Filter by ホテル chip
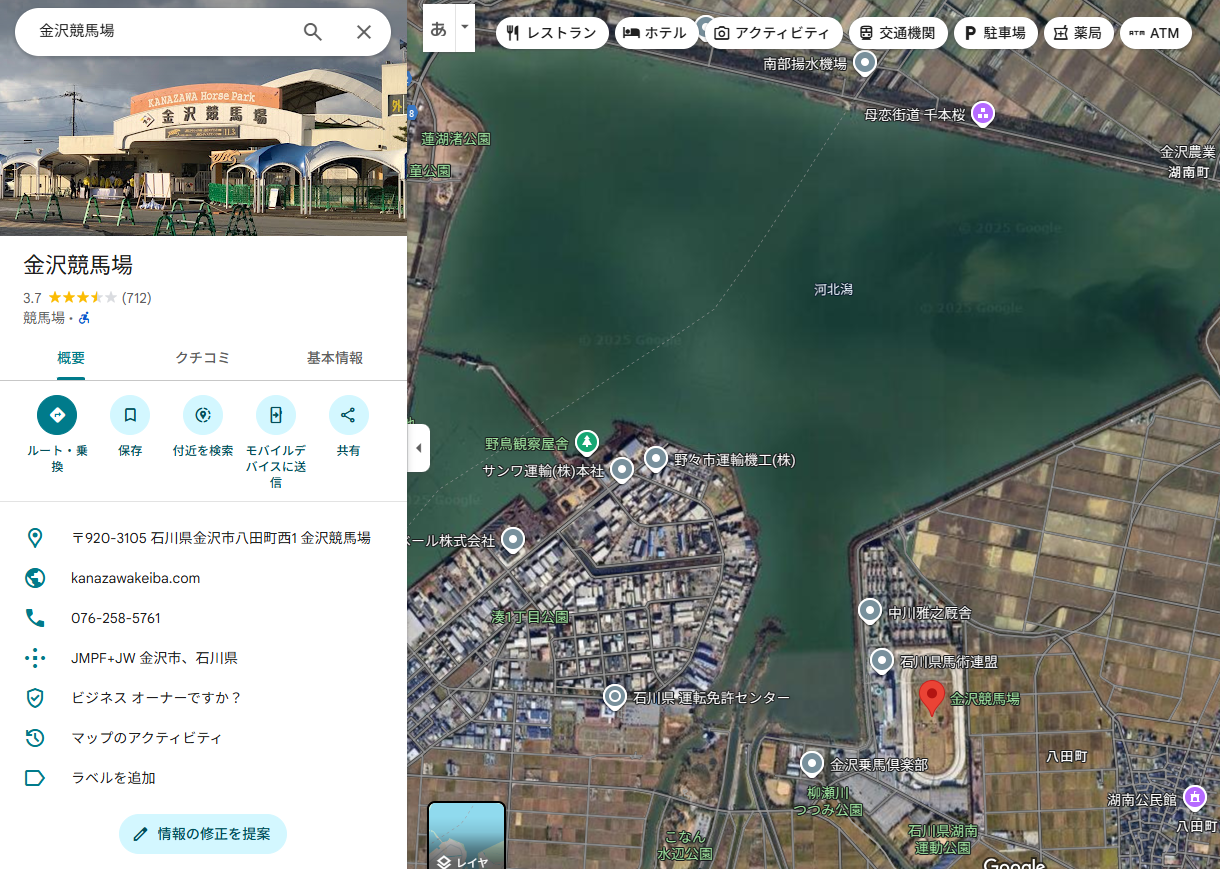1220x869 pixels. 656,33
